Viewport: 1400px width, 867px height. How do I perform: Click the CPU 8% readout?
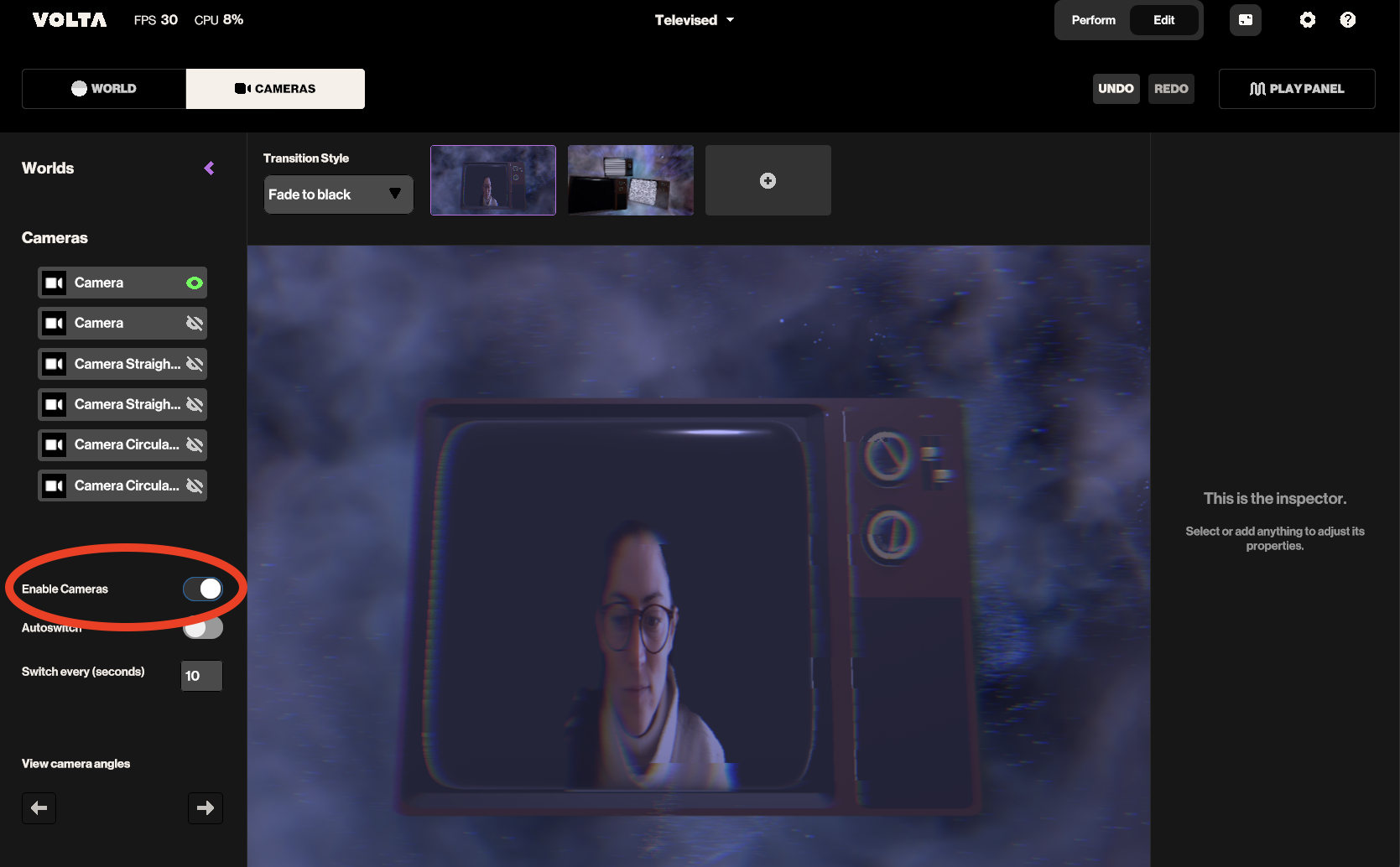pos(219,20)
